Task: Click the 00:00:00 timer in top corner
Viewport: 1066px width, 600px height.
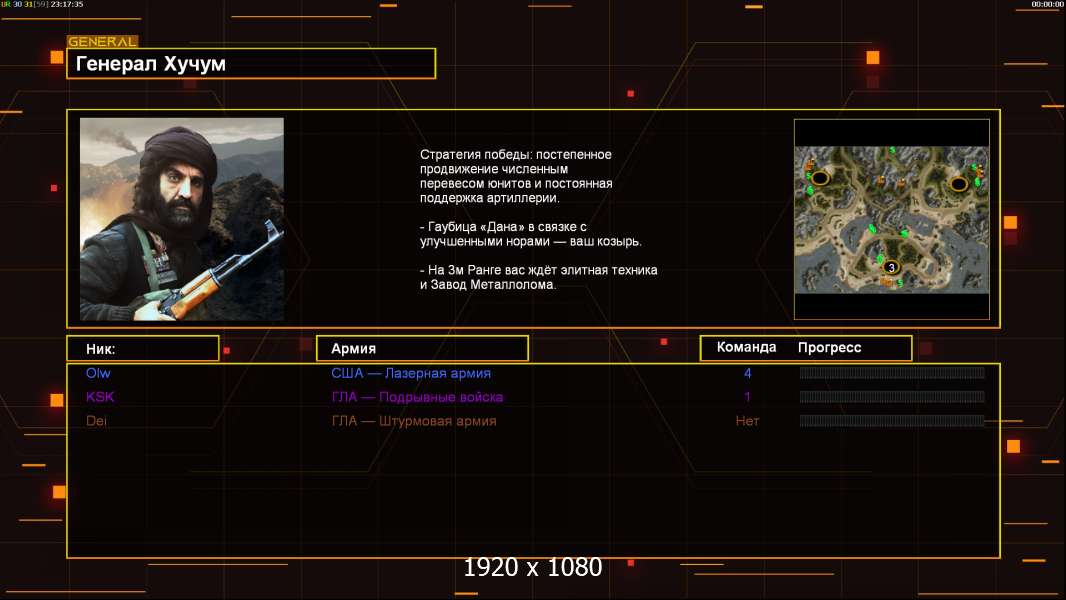Action: click(x=1048, y=4)
